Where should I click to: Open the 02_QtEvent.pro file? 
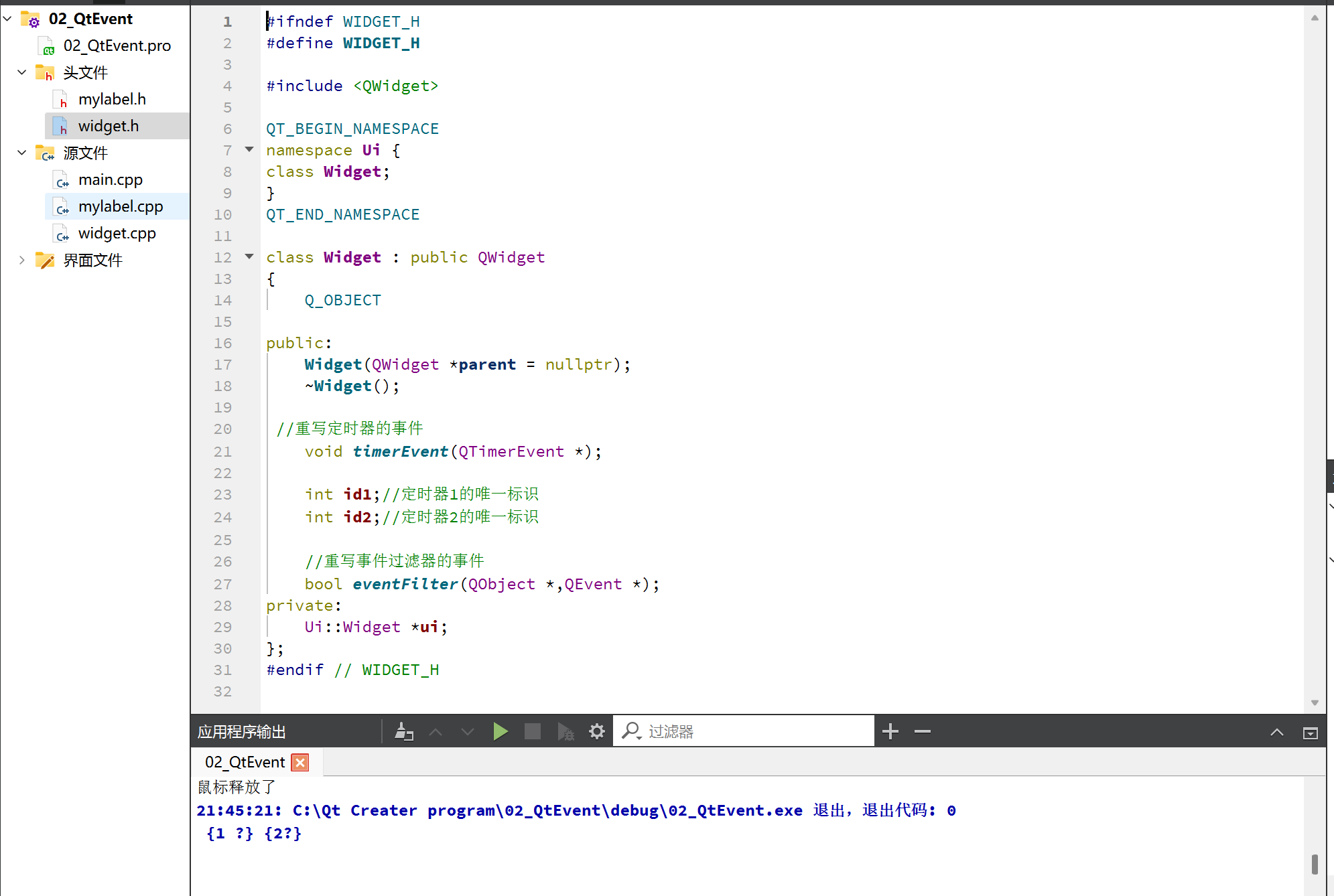[117, 46]
